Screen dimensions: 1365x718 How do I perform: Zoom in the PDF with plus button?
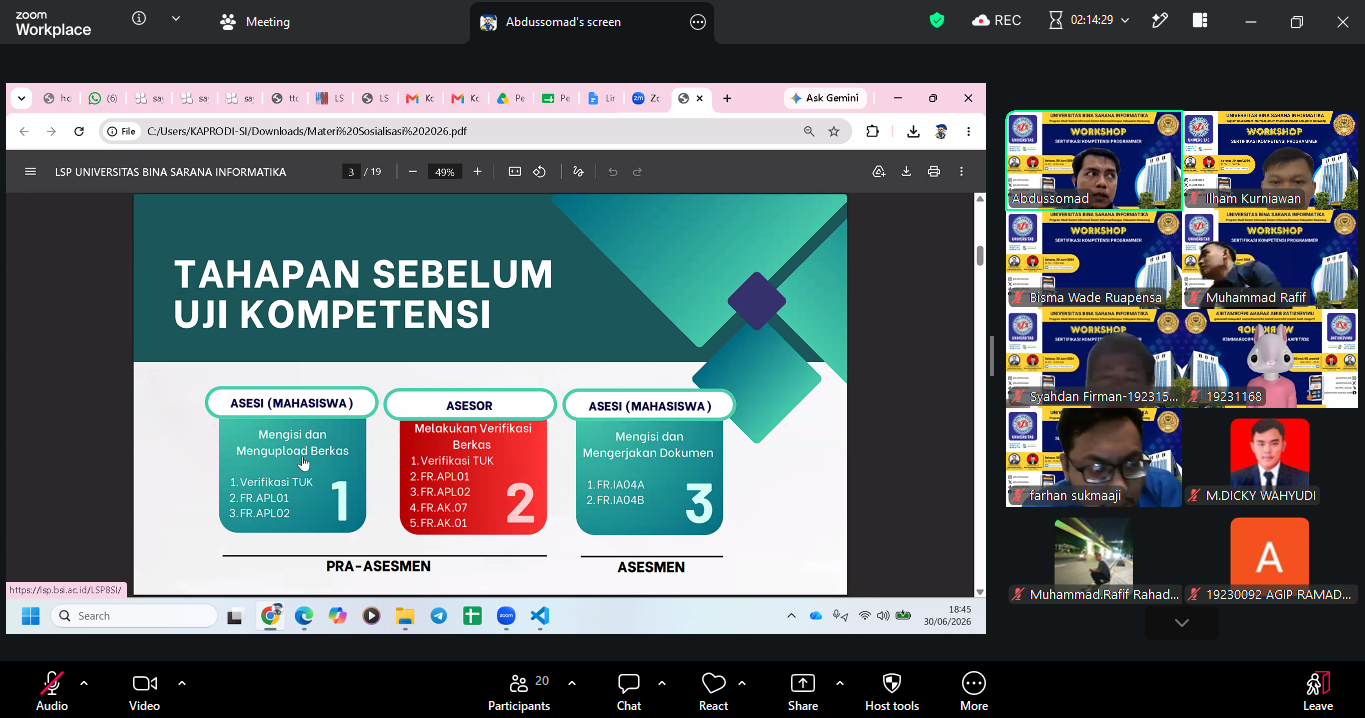pyautogui.click(x=477, y=172)
